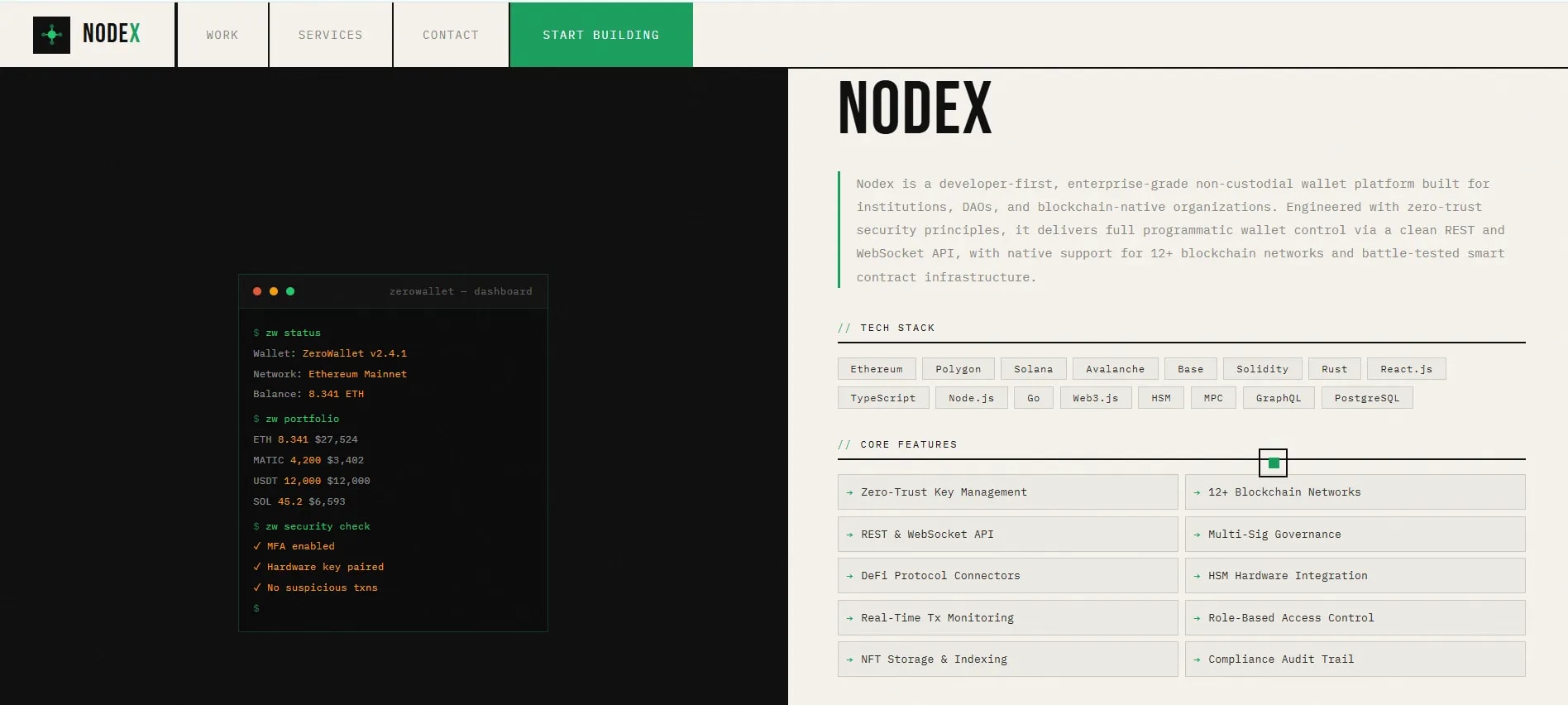
Task: Select the Polygon tech tag
Action: tap(958, 369)
